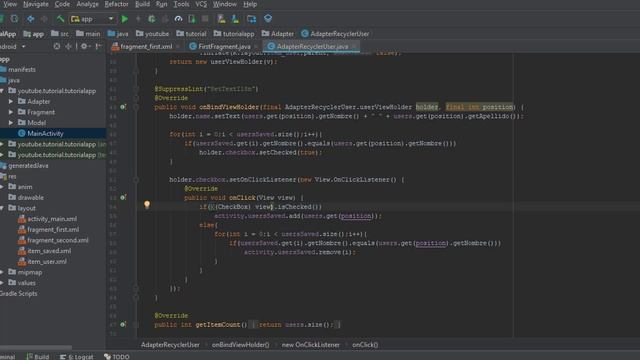Click the override gutter marker beside onClick

123,198
